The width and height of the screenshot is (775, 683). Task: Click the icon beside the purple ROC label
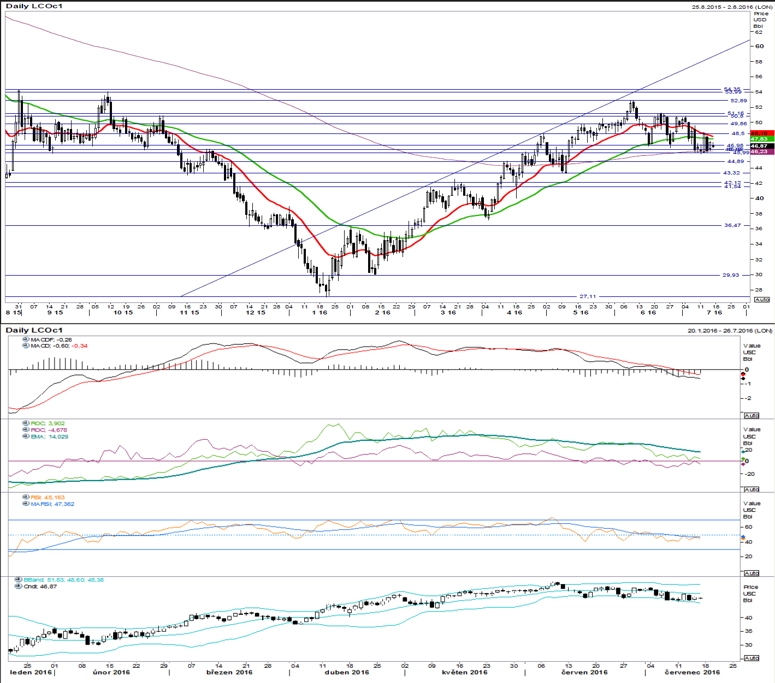coord(26,430)
